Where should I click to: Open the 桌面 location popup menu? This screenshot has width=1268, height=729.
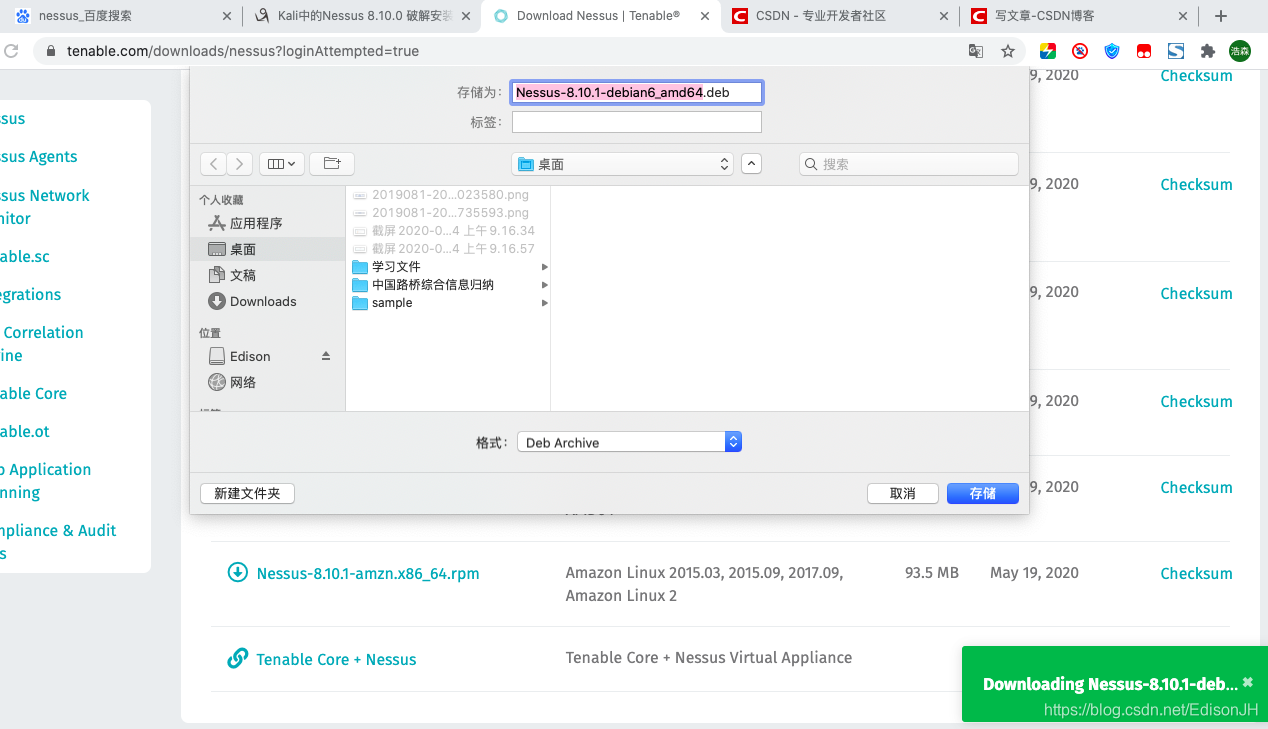click(622, 164)
